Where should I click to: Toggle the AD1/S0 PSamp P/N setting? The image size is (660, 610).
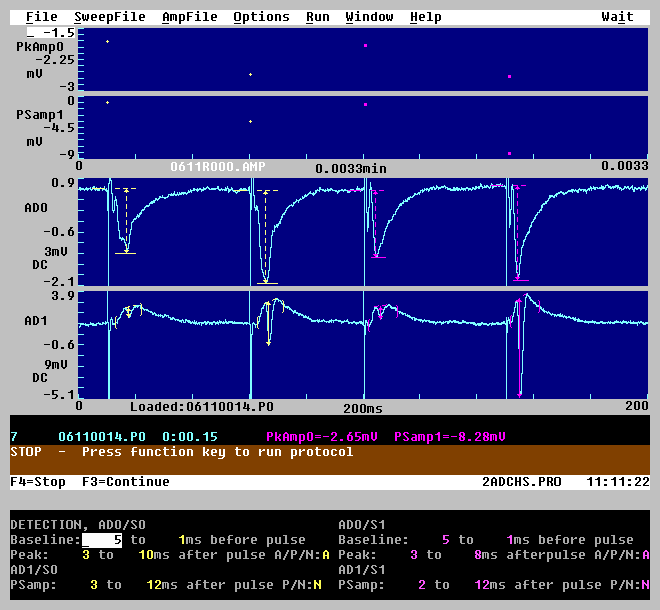(x=318, y=585)
